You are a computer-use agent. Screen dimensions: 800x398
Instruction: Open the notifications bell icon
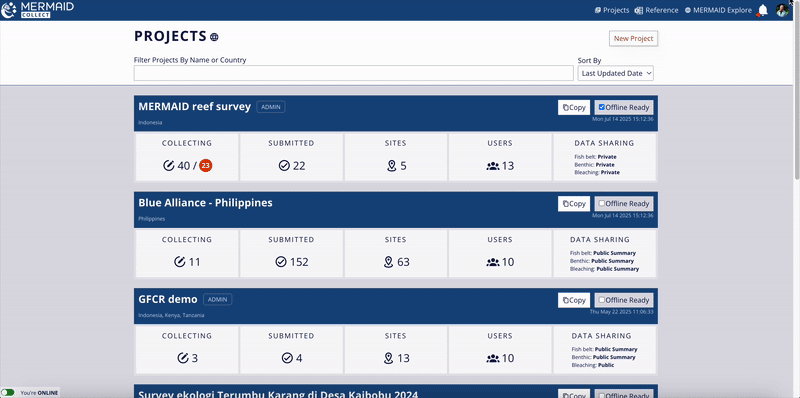tap(762, 10)
